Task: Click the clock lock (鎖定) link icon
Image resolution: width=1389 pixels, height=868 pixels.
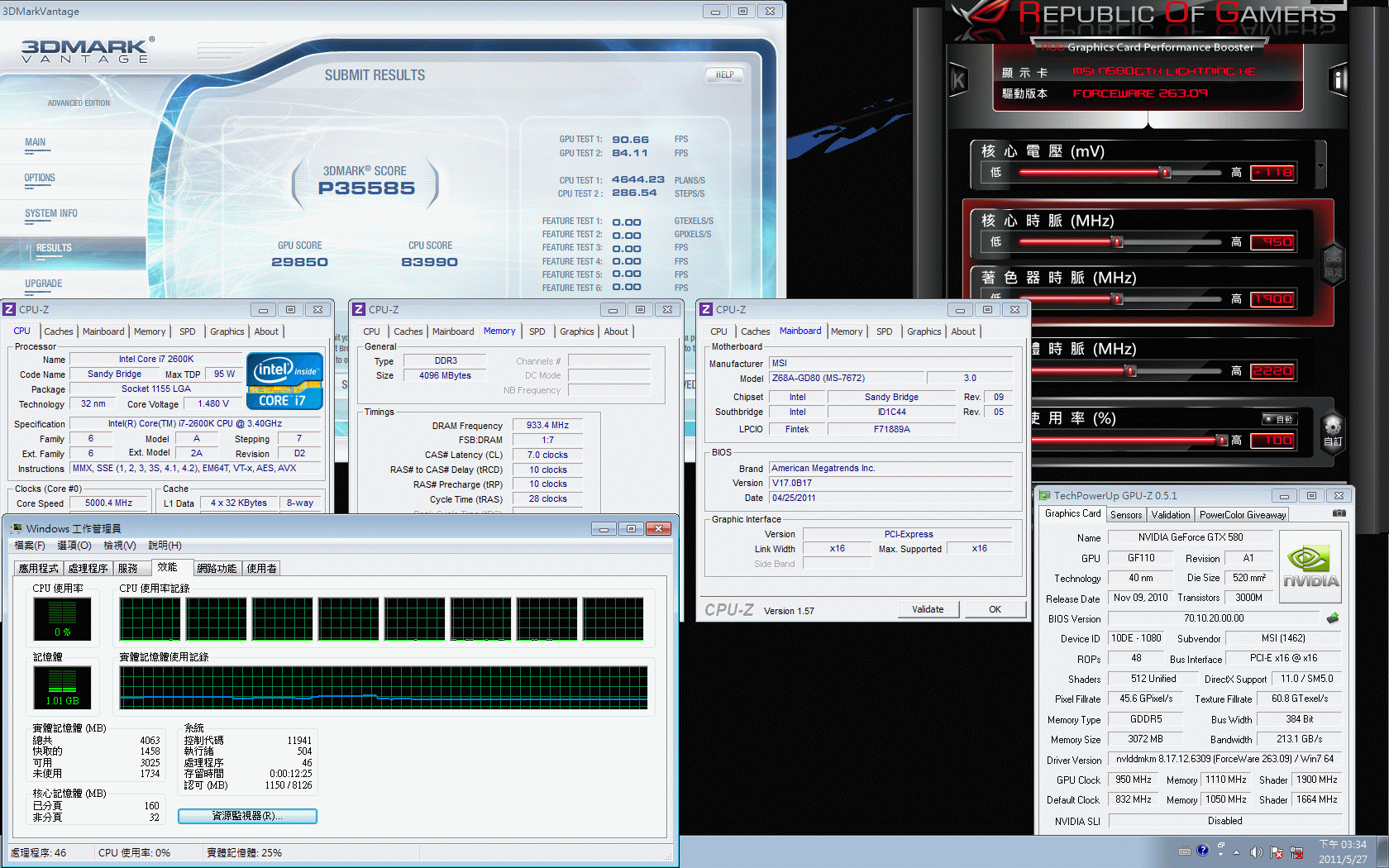Action: 1333,265
